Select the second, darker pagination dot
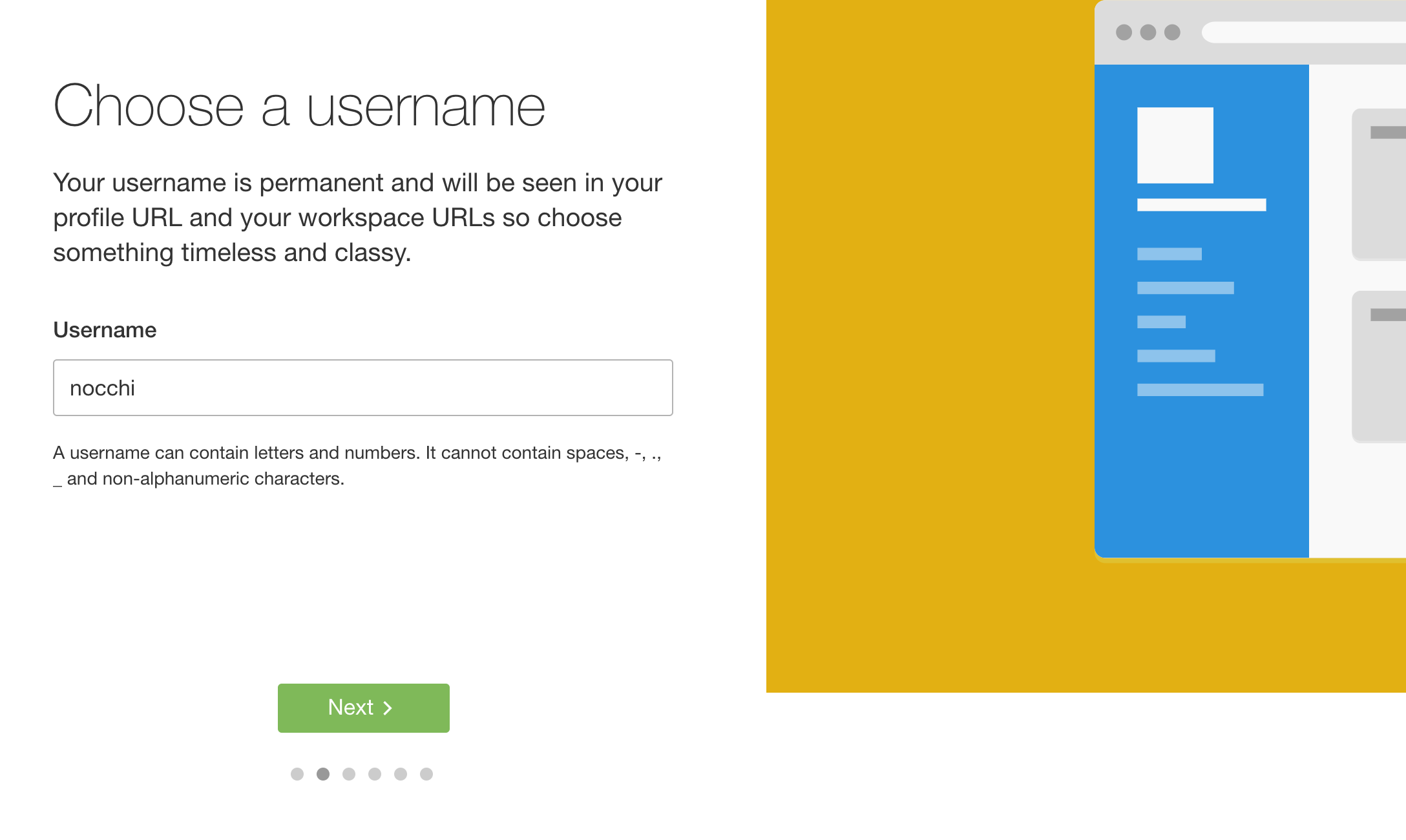 coord(323,774)
